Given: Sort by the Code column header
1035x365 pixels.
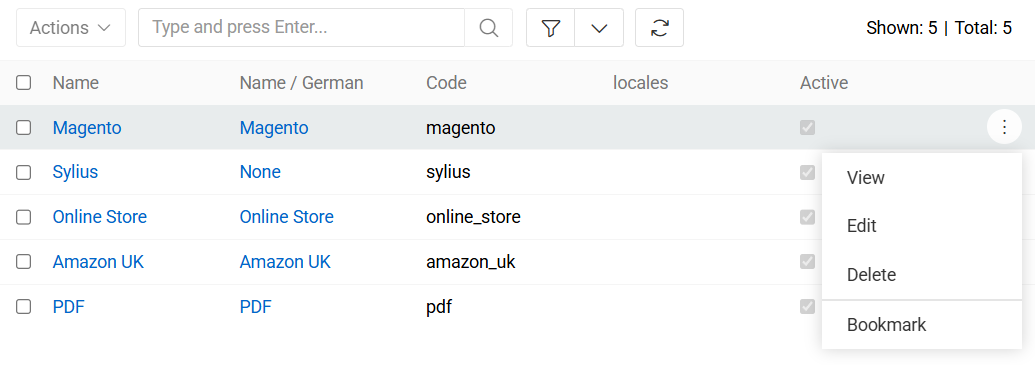Looking at the screenshot, I should click(x=446, y=83).
